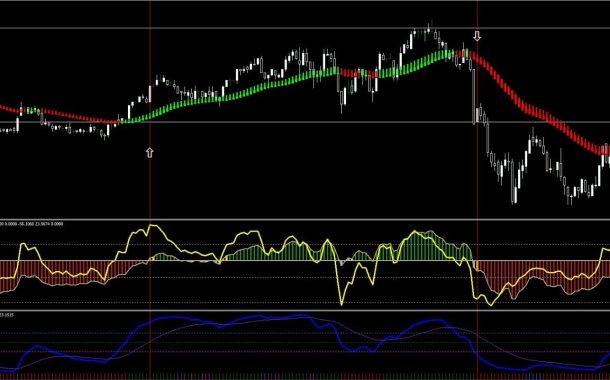Click the divider above the bottom indicator panel
The image size is (610, 380).
(x=305, y=310)
